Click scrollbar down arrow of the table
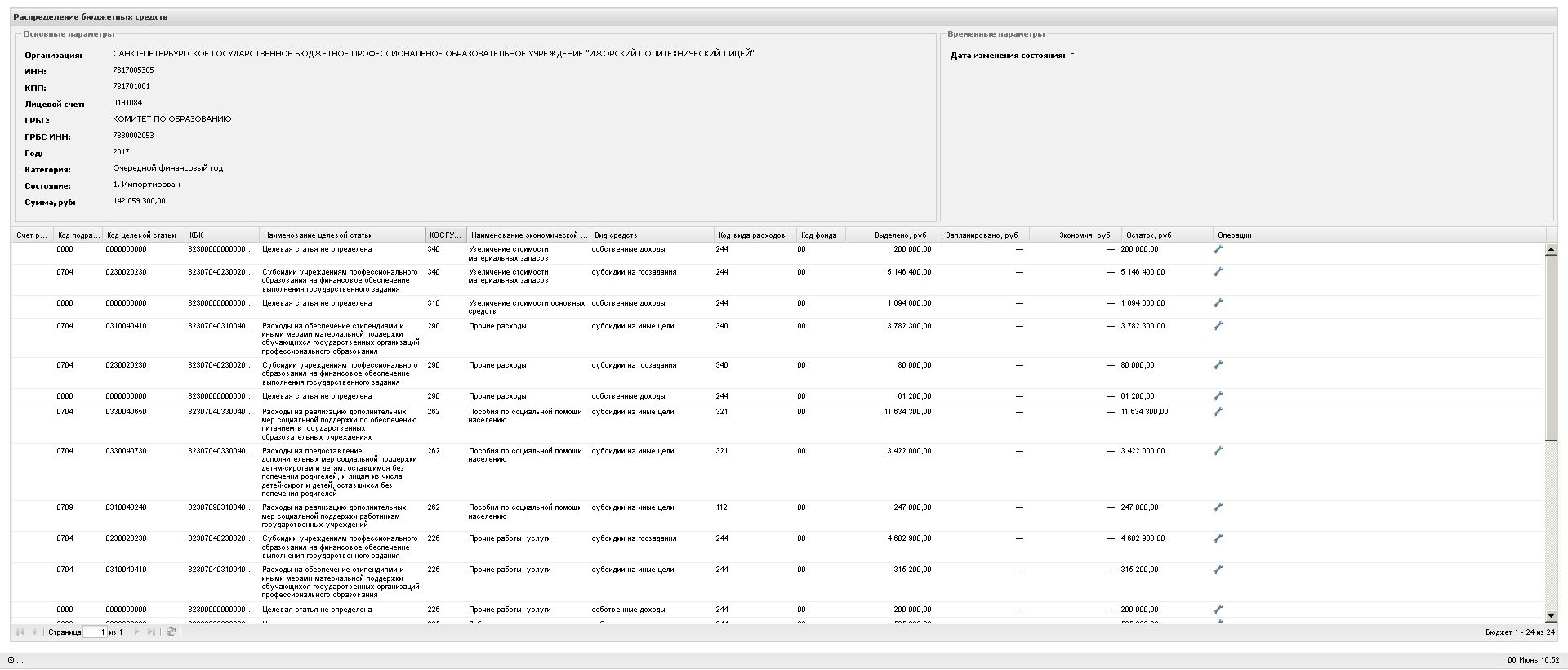Screen dimensions: 1568x670 [1551, 615]
